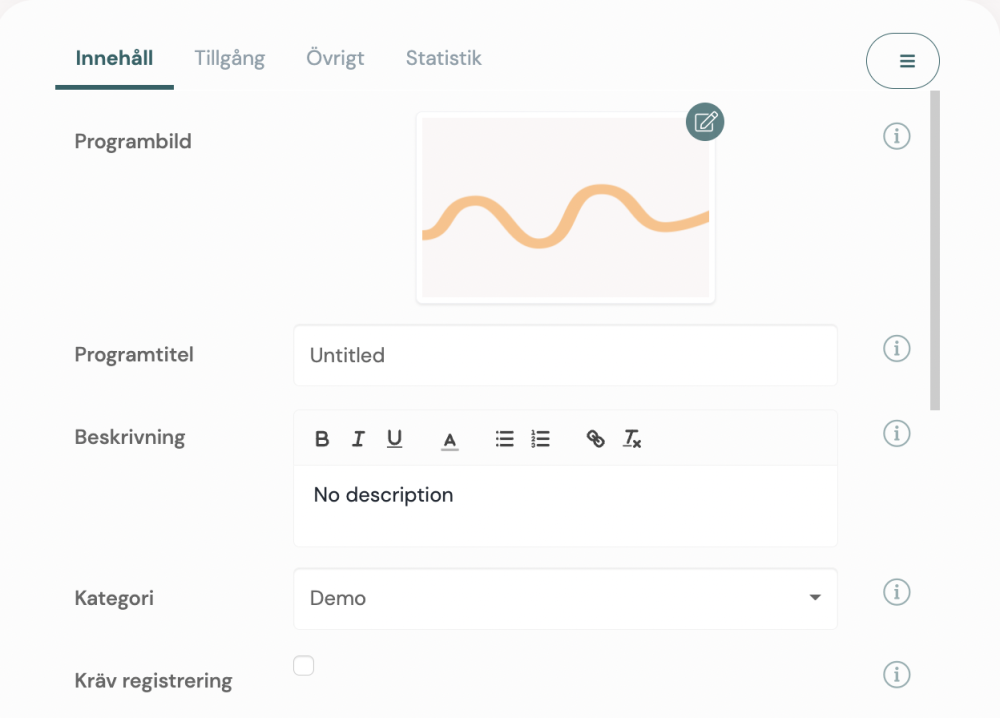Screen dimensions: 1000x718
Task: Toggle underline formatting in description editor
Action: 394,439
